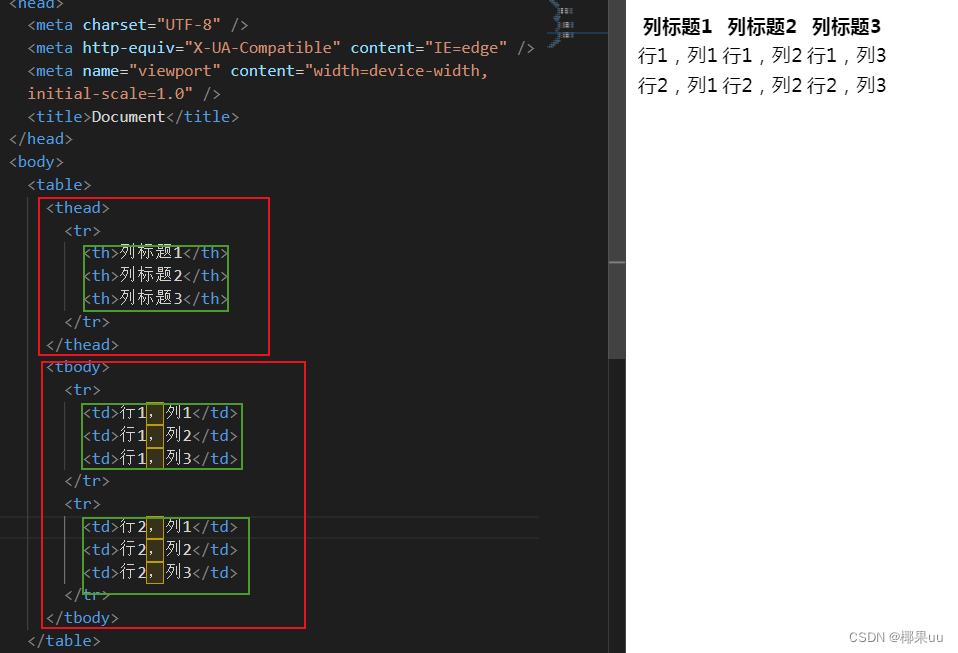This screenshot has height=653, width=958.
Task: Click the closing </head> tag
Action: point(41,139)
